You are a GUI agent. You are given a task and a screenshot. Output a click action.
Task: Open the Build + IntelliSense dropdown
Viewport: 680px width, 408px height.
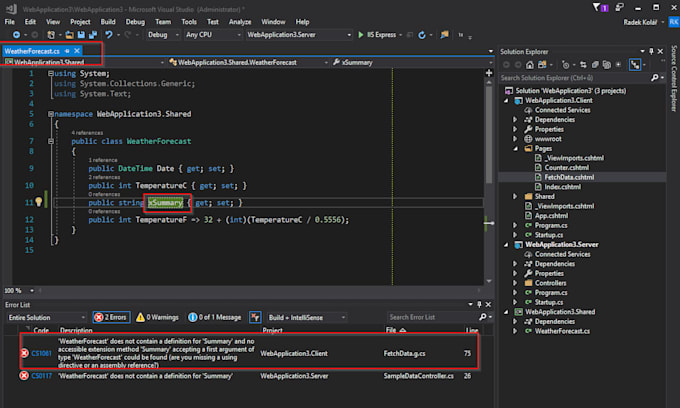tap(307, 317)
